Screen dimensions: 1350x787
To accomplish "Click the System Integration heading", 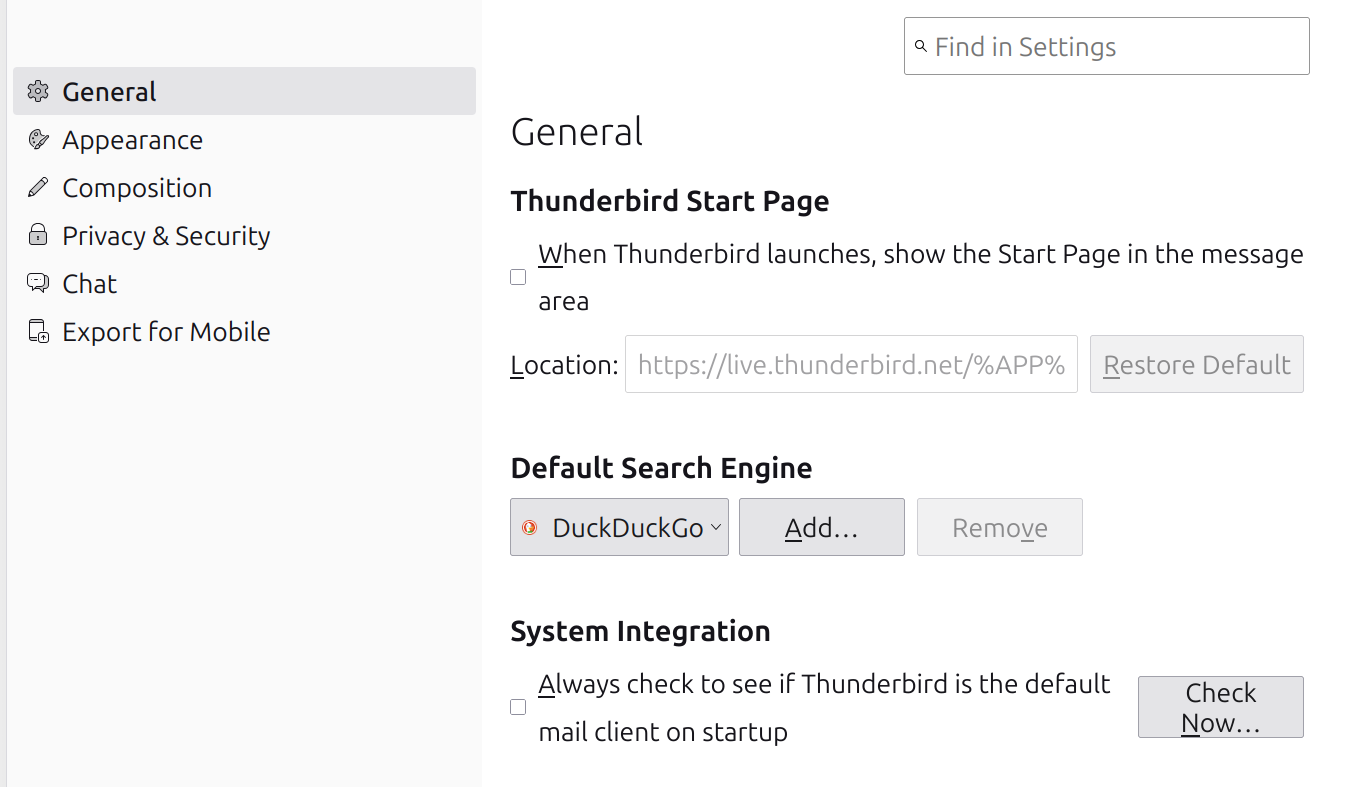I will click(640, 631).
